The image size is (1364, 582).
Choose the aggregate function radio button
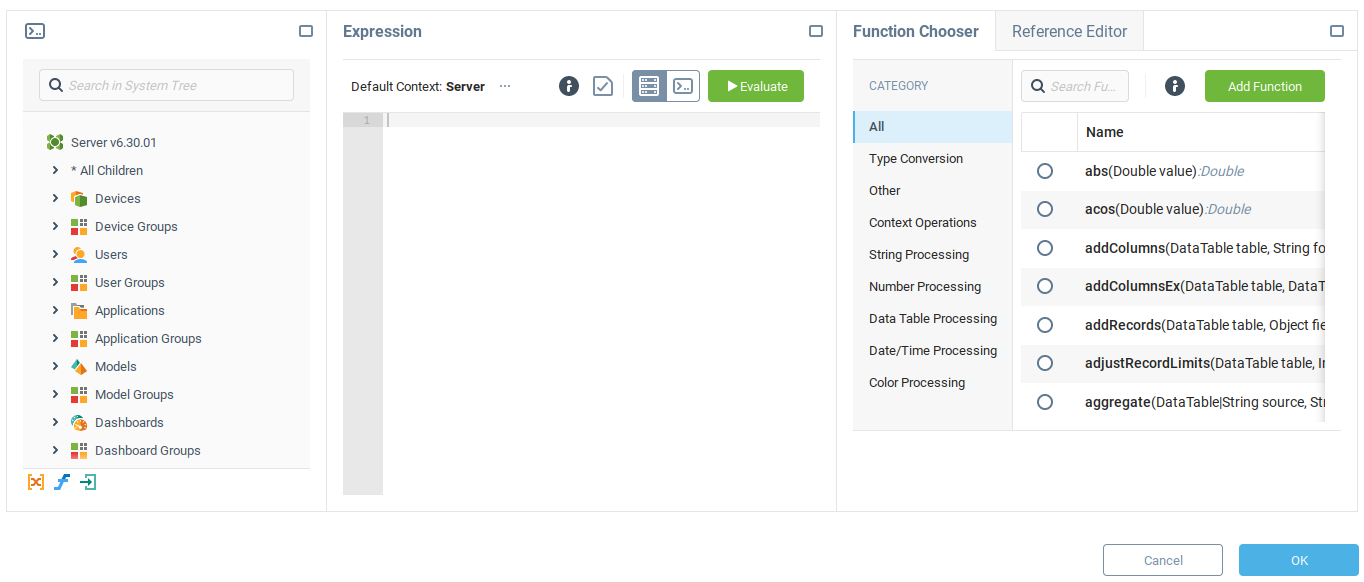coord(1045,402)
